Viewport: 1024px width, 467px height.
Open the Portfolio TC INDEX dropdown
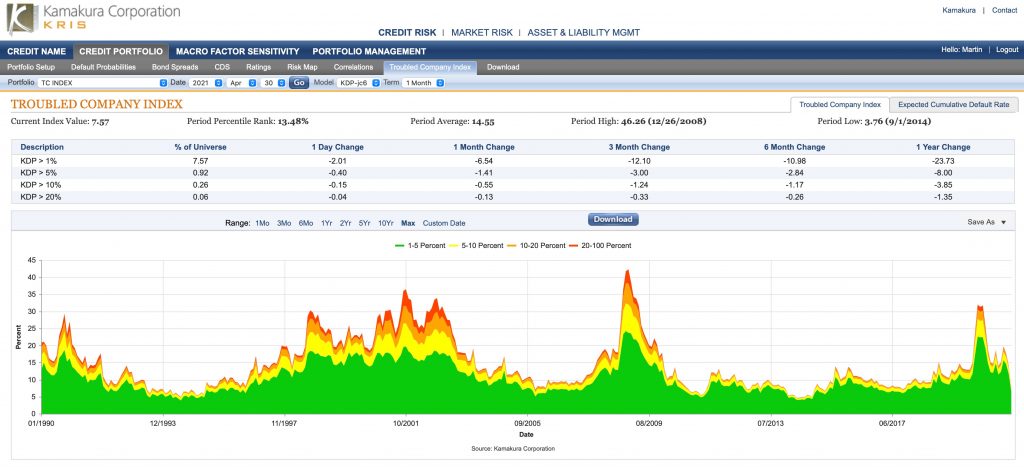pyautogui.click(x=103, y=83)
